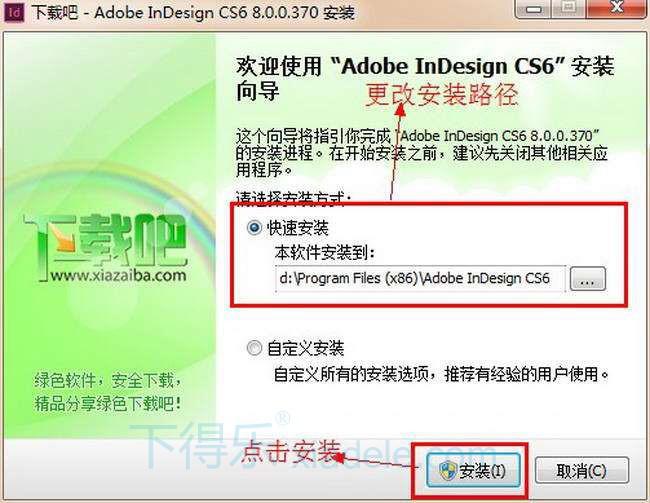Click the 本软件安装到 label
This screenshot has height=503, width=650.
(x=325, y=252)
